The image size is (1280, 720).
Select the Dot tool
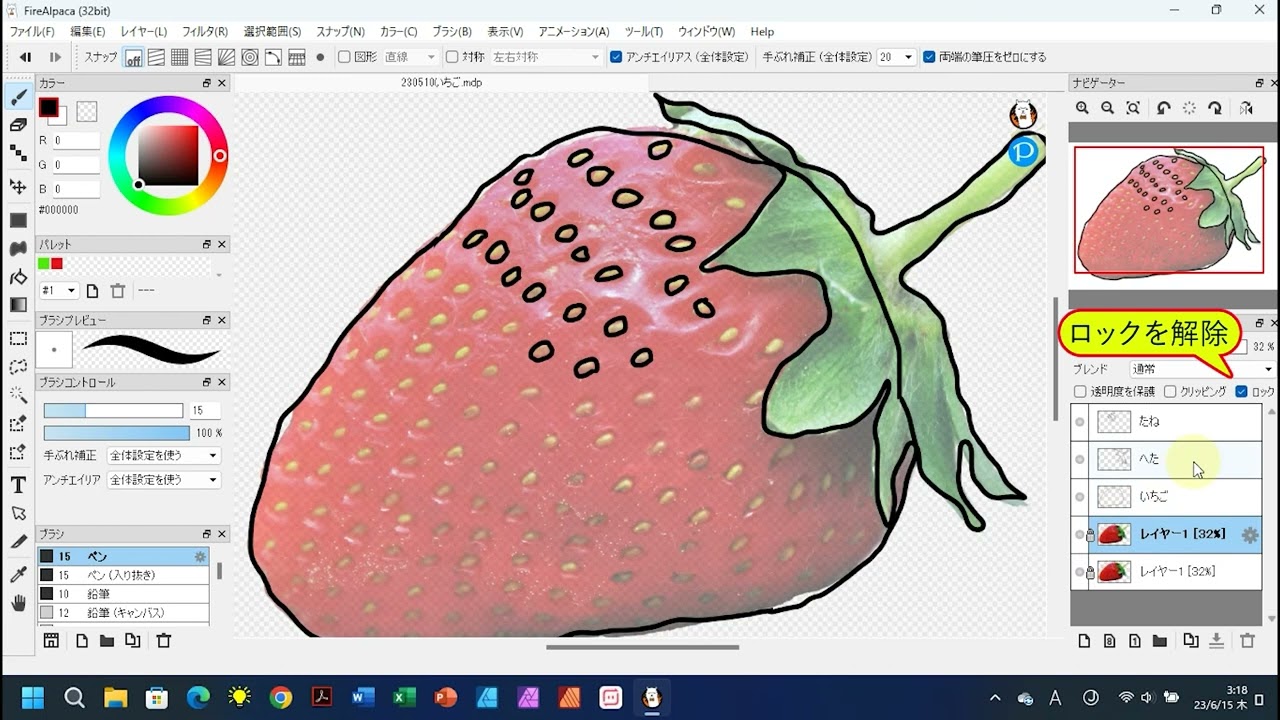pos(18,153)
